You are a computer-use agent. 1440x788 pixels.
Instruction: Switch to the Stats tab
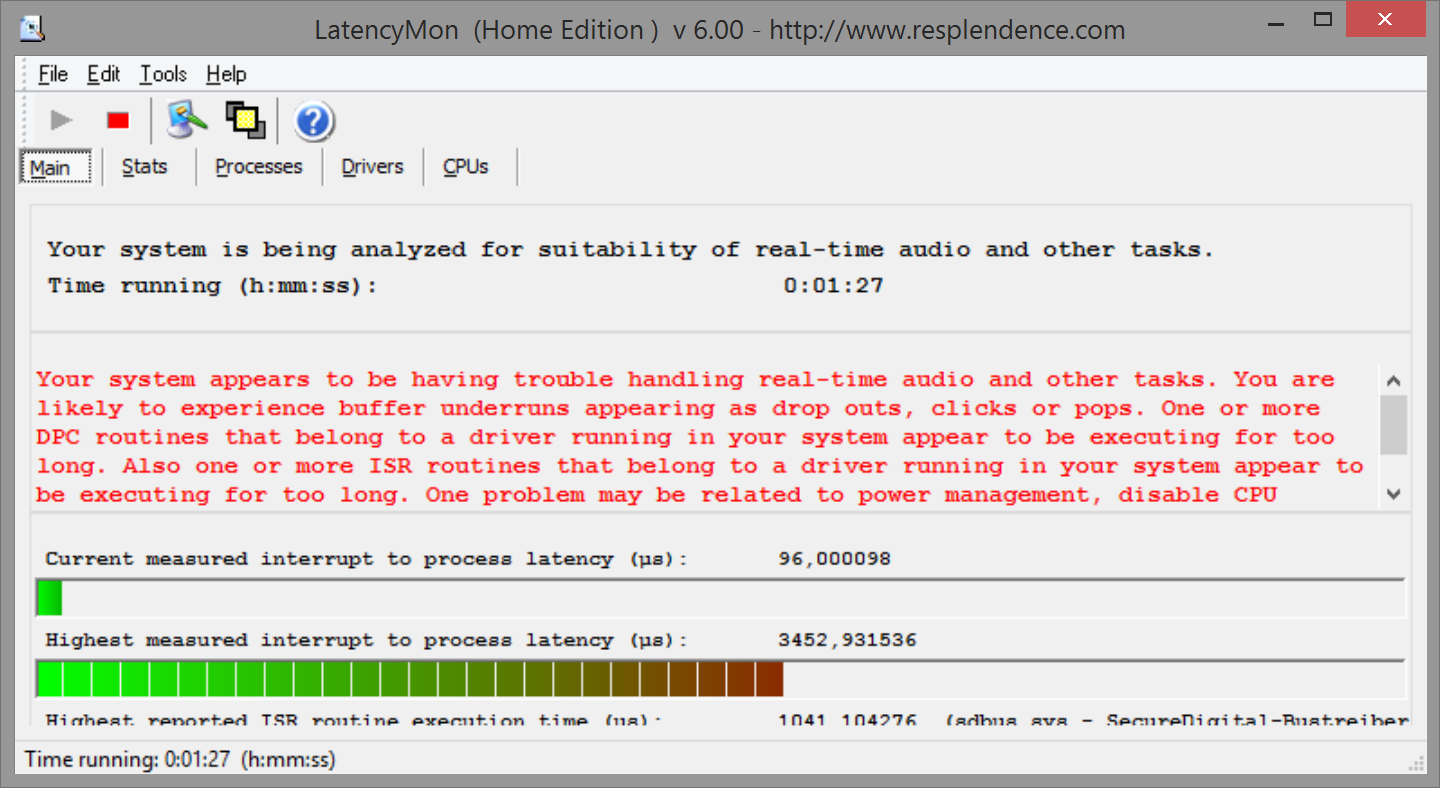145,167
